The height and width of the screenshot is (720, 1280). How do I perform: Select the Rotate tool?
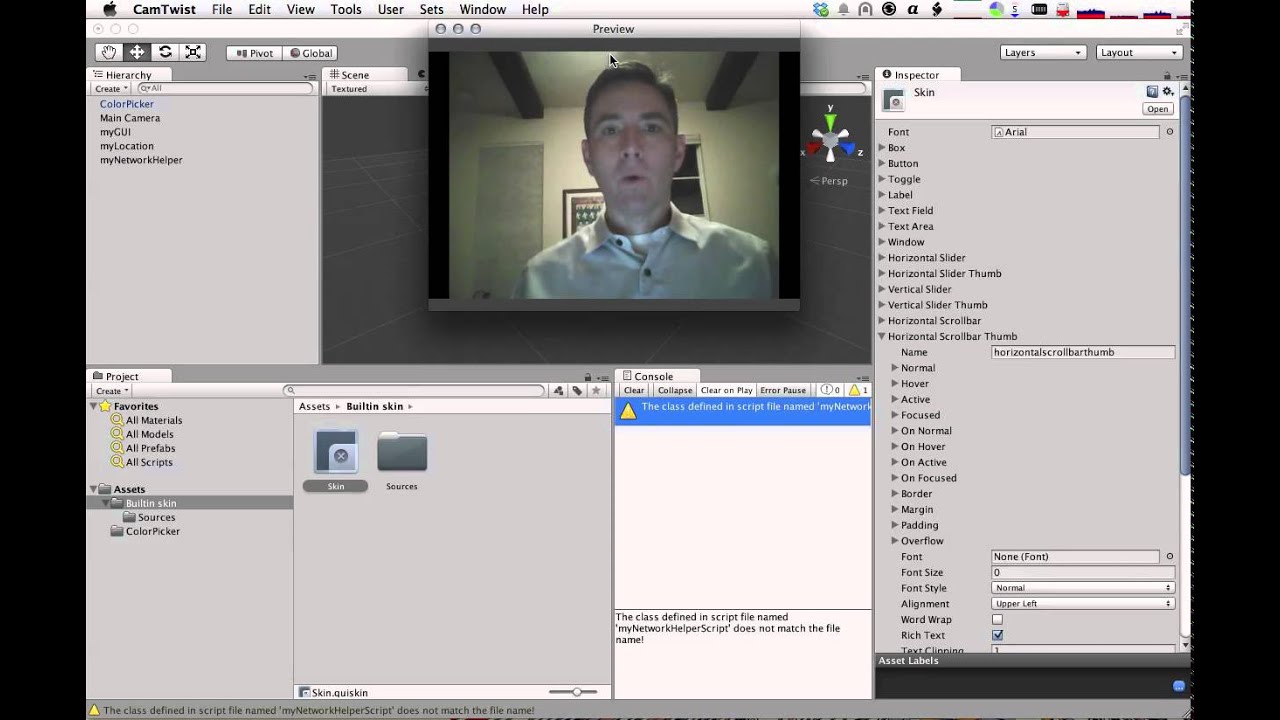pyautogui.click(x=165, y=52)
